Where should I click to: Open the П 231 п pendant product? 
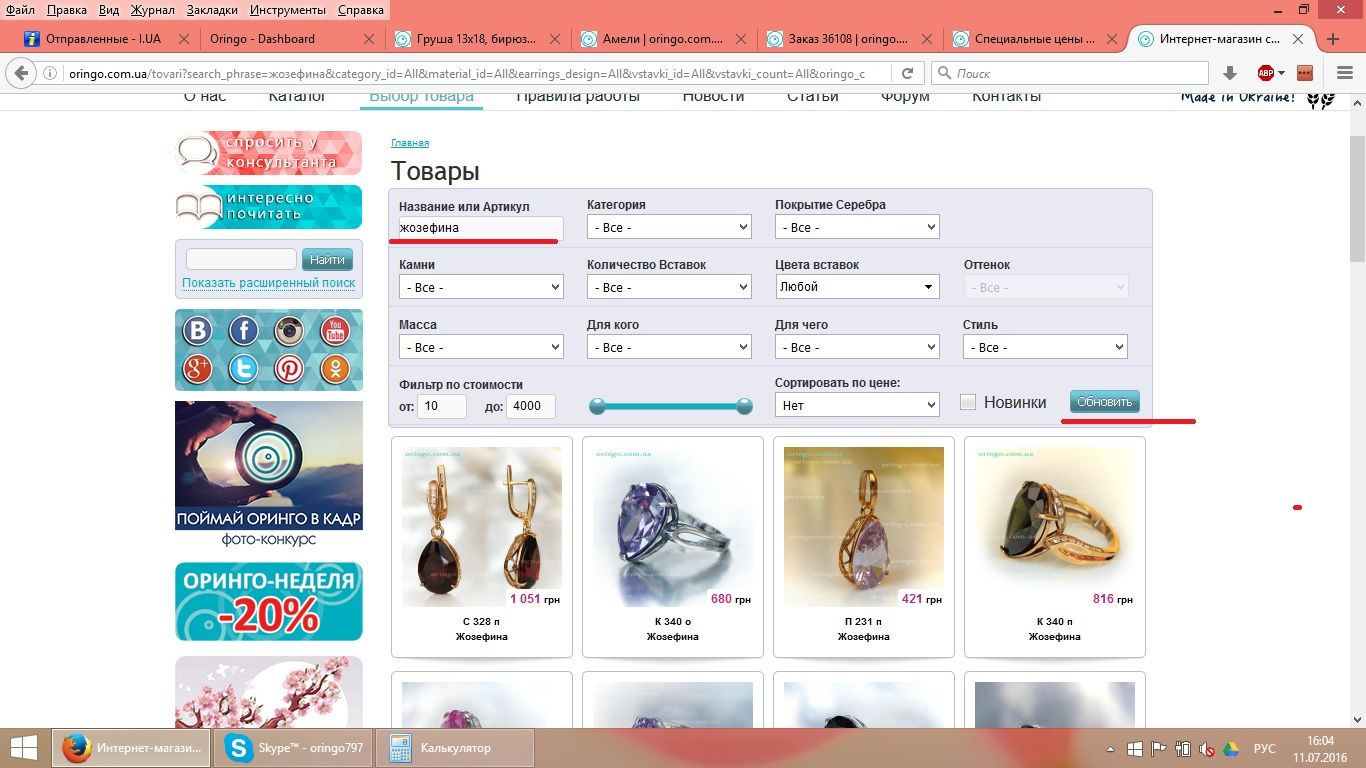(x=864, y=547)
